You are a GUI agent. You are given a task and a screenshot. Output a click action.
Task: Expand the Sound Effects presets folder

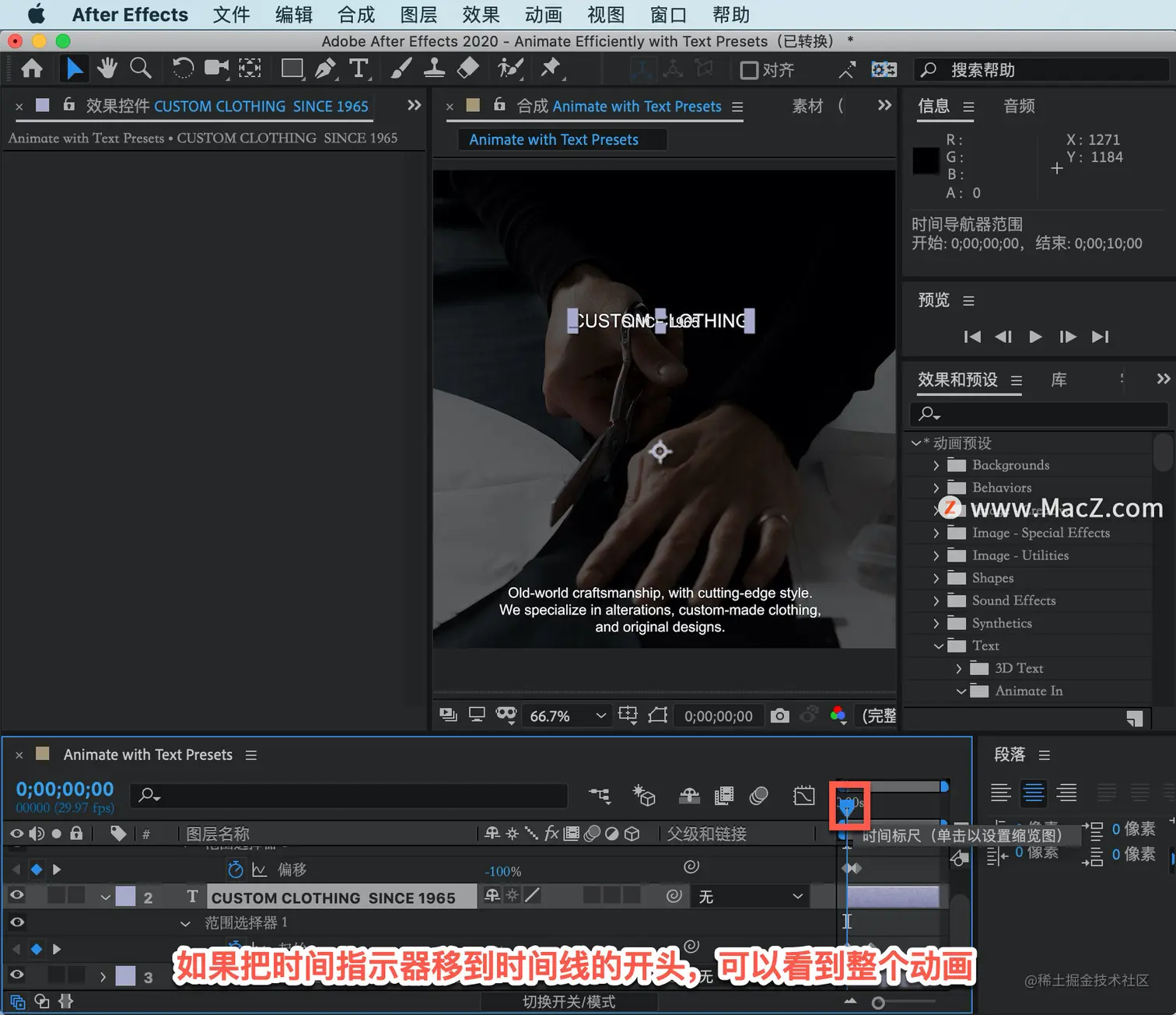936,600
